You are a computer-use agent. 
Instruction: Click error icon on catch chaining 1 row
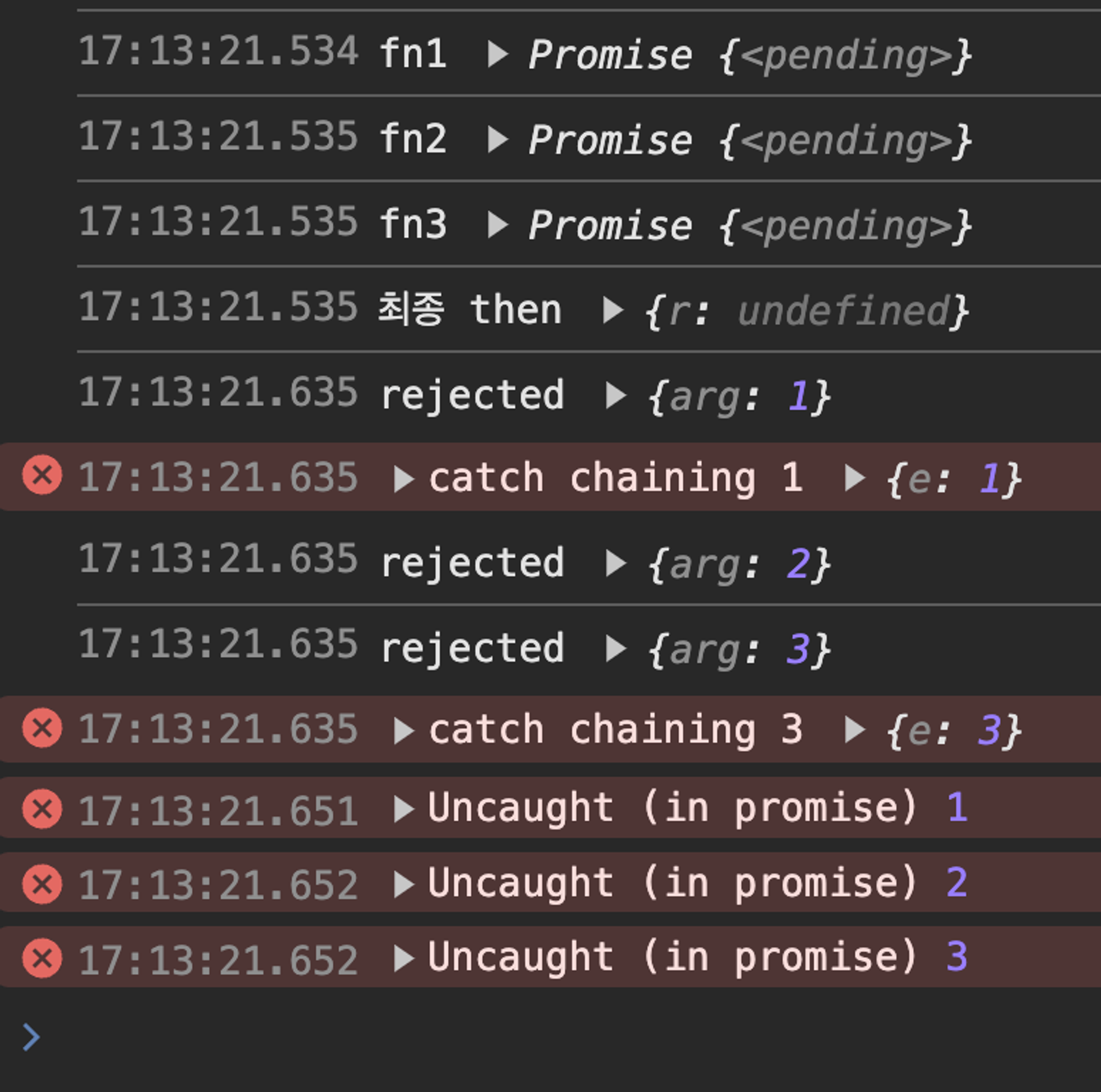tap(42, 475)
